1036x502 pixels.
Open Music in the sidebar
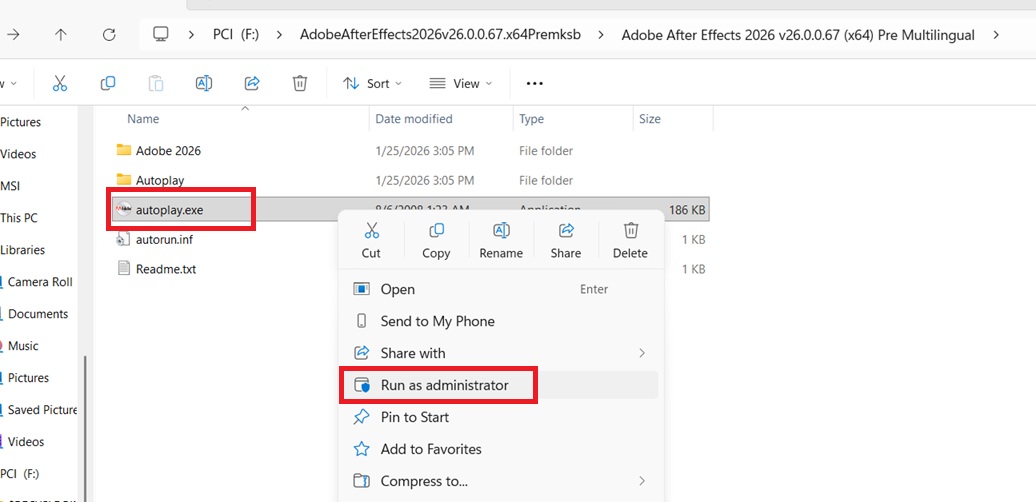click(x=23, y=345)
